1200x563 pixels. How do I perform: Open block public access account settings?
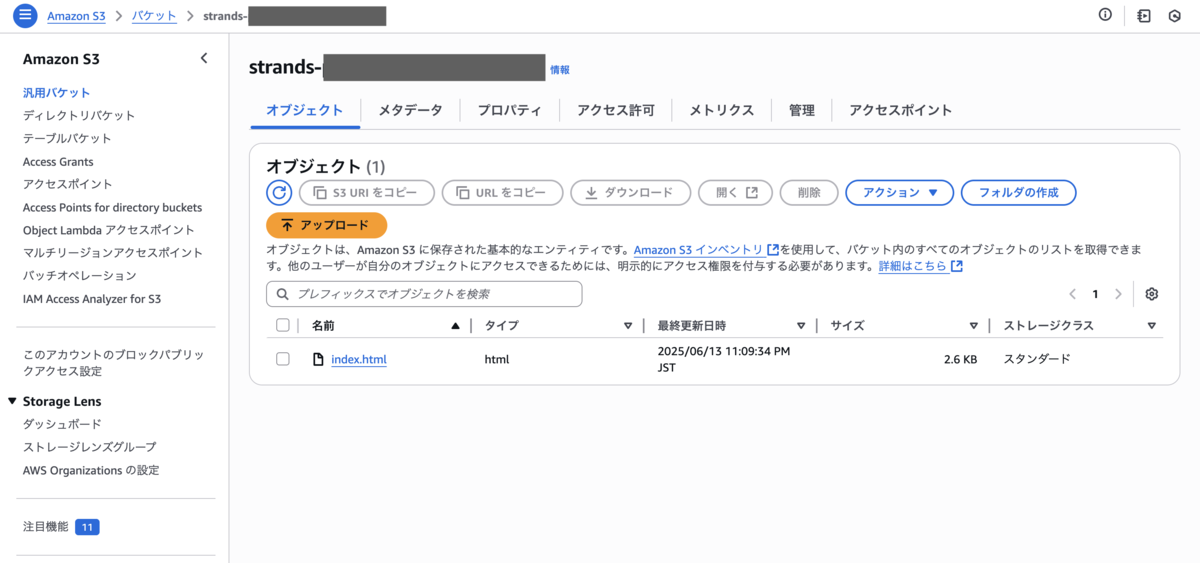coord(113,363)
